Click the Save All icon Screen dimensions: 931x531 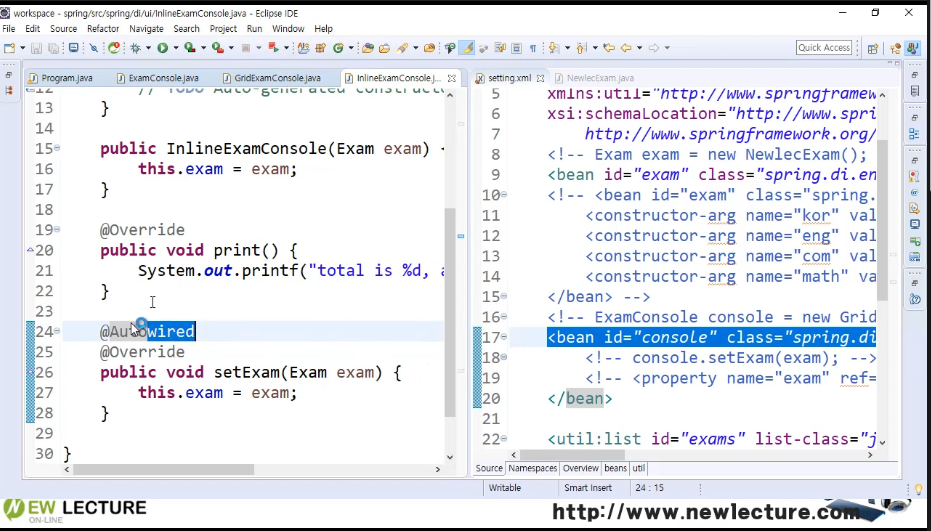point(53,48)
